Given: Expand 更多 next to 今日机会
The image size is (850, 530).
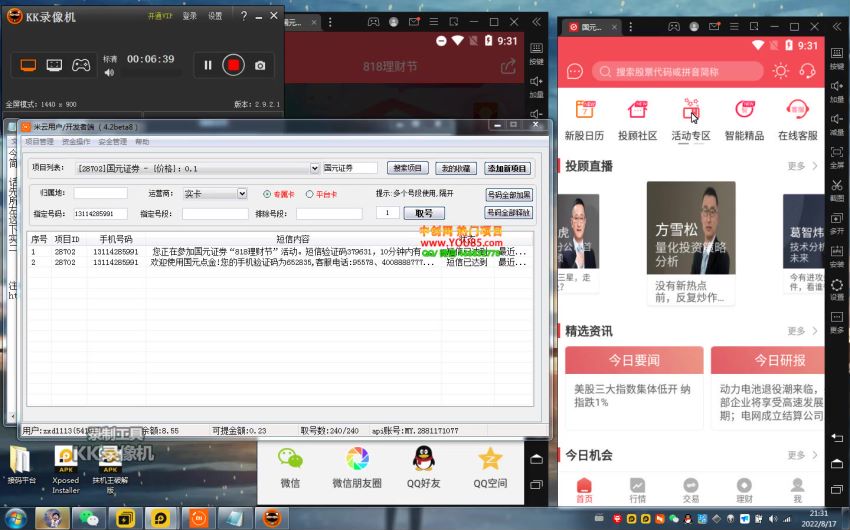Looking at the screenshot, I should tap(802, 455).
